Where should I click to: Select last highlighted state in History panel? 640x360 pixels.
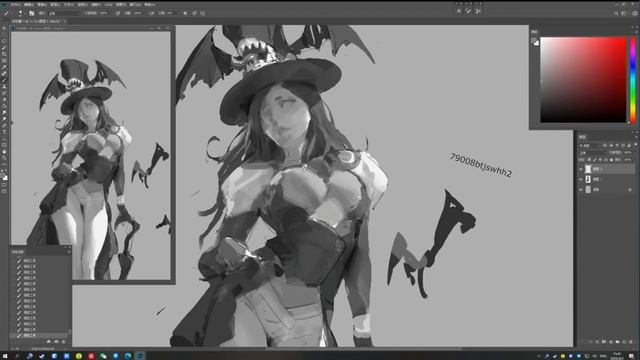(x=39, y=335)
